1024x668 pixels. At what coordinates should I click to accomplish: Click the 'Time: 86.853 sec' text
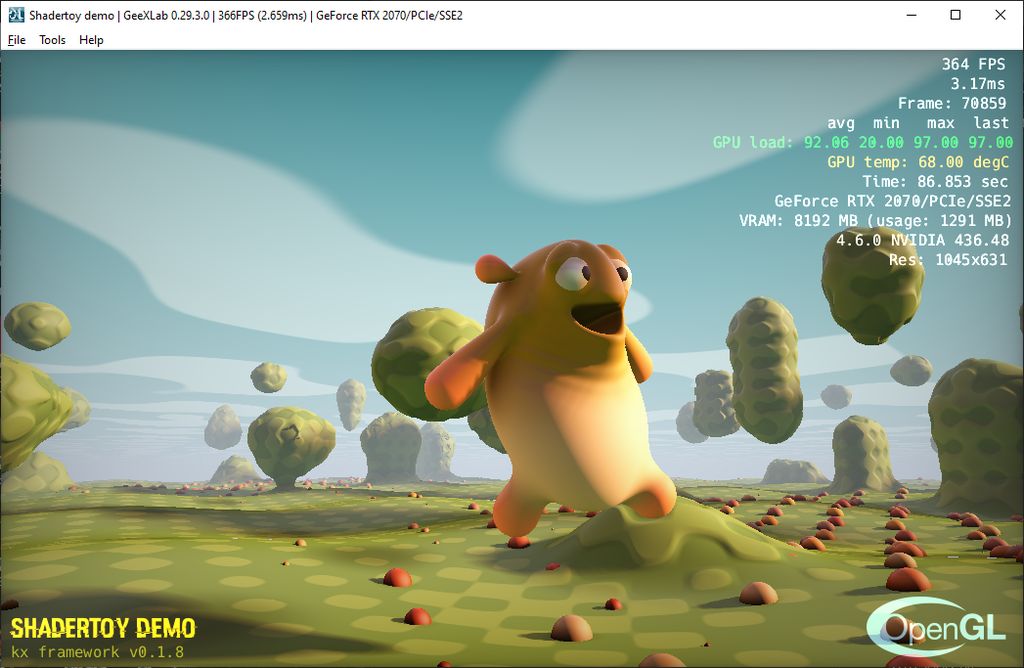coord(935,182)
